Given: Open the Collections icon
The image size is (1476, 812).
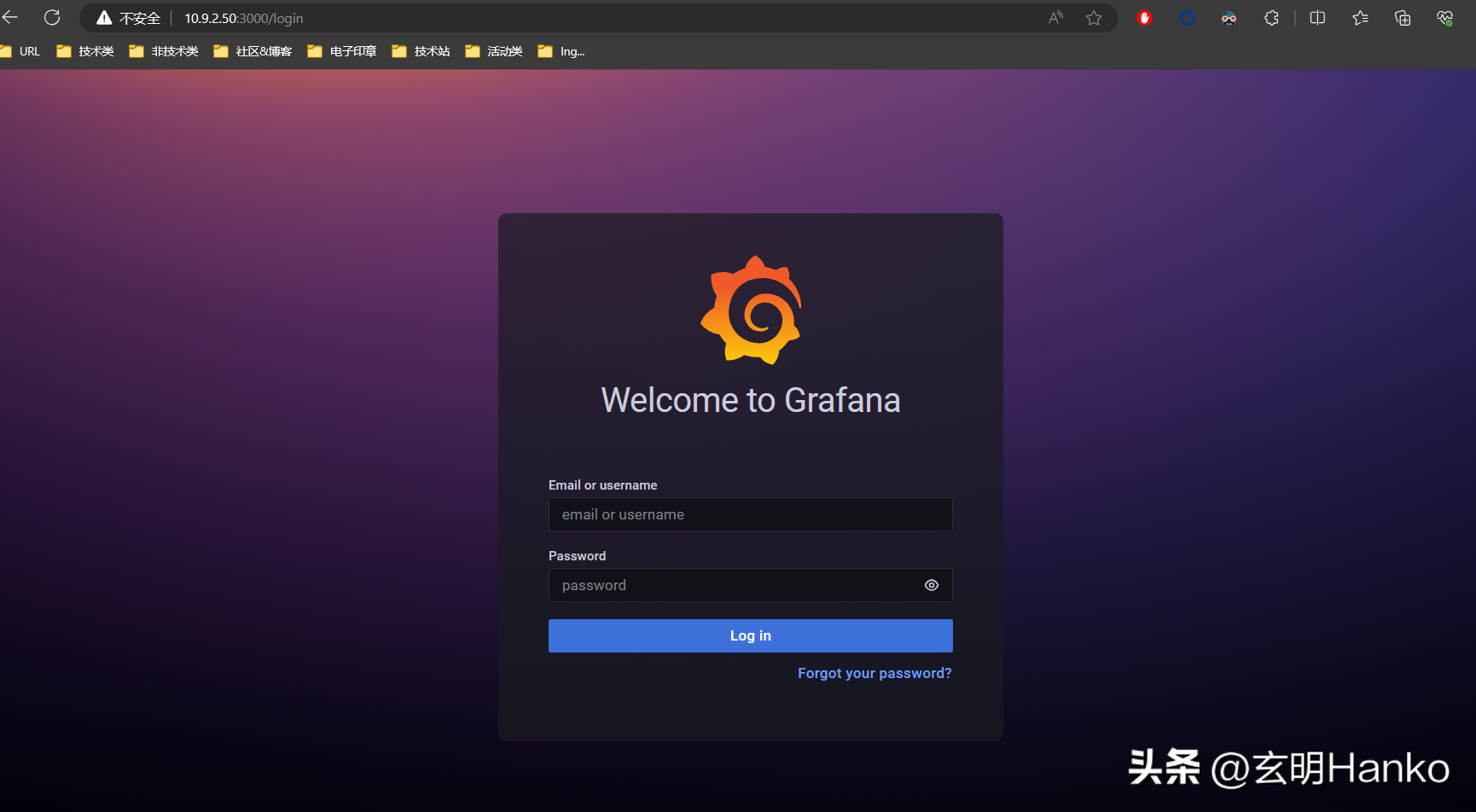Looking at the screenshot, I should pos(1403,18).
